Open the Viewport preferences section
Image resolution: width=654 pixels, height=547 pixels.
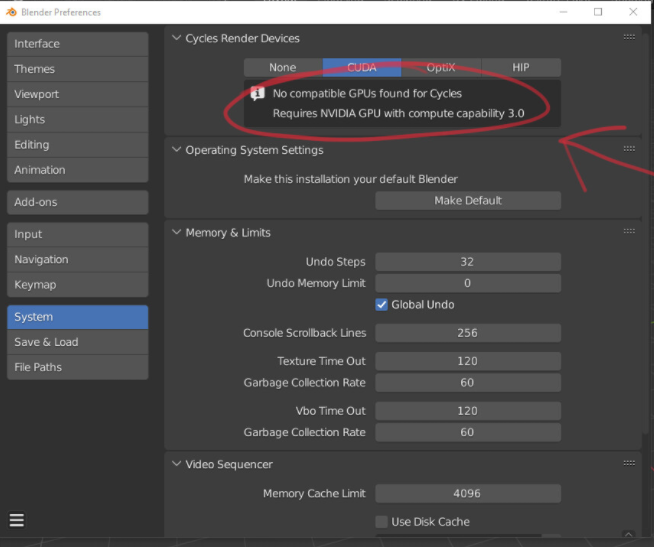tap(78, 94)
